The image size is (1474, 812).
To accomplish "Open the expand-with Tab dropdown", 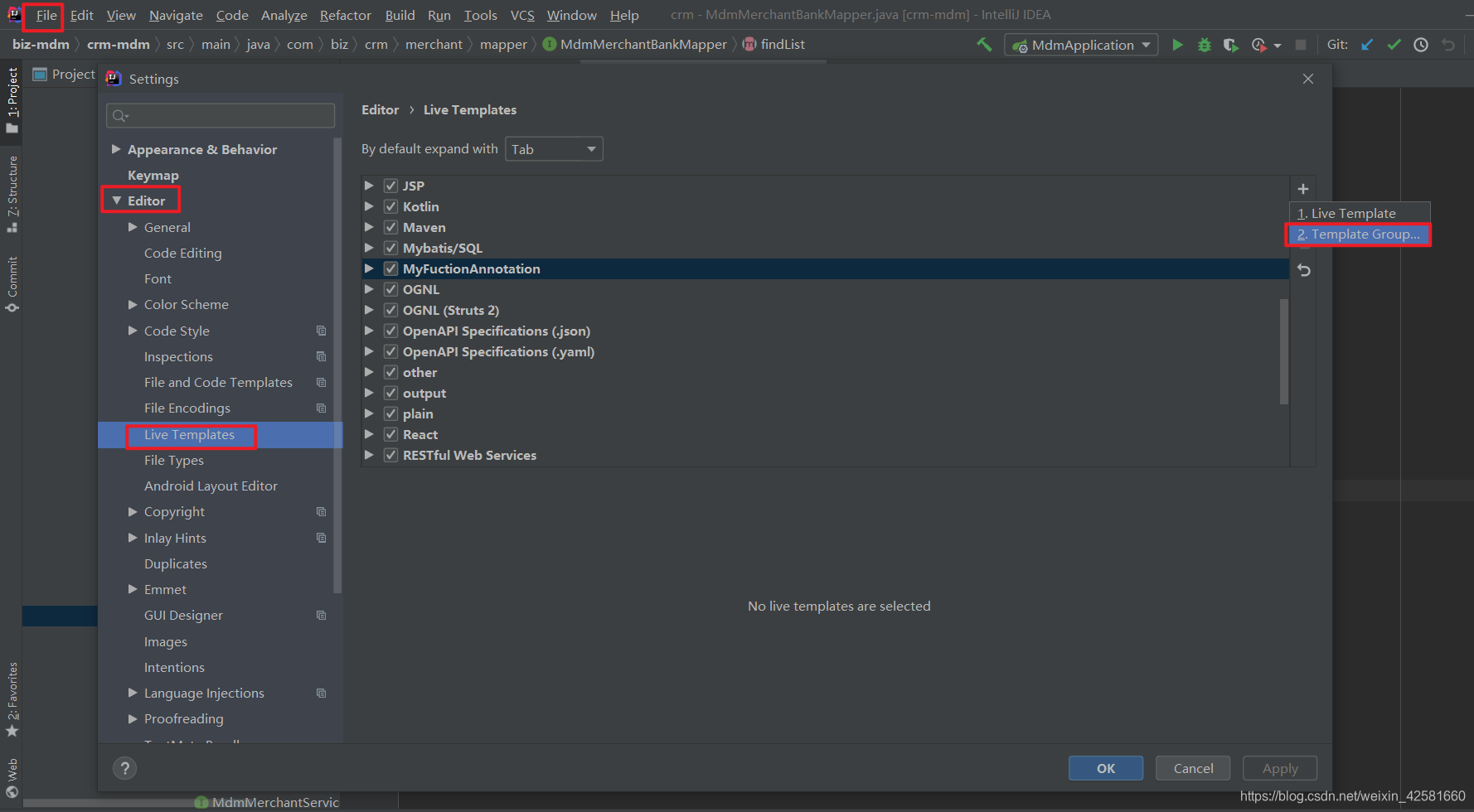I will [x=554, y=149].
